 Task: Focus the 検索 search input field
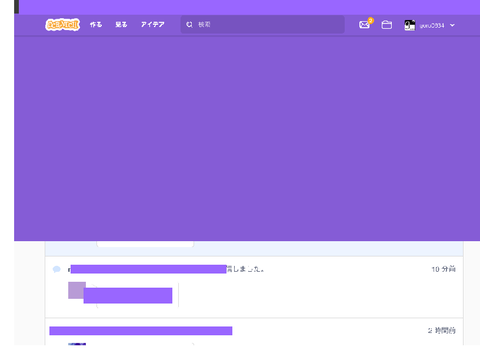pyautogui.click(x=263, y=24)
